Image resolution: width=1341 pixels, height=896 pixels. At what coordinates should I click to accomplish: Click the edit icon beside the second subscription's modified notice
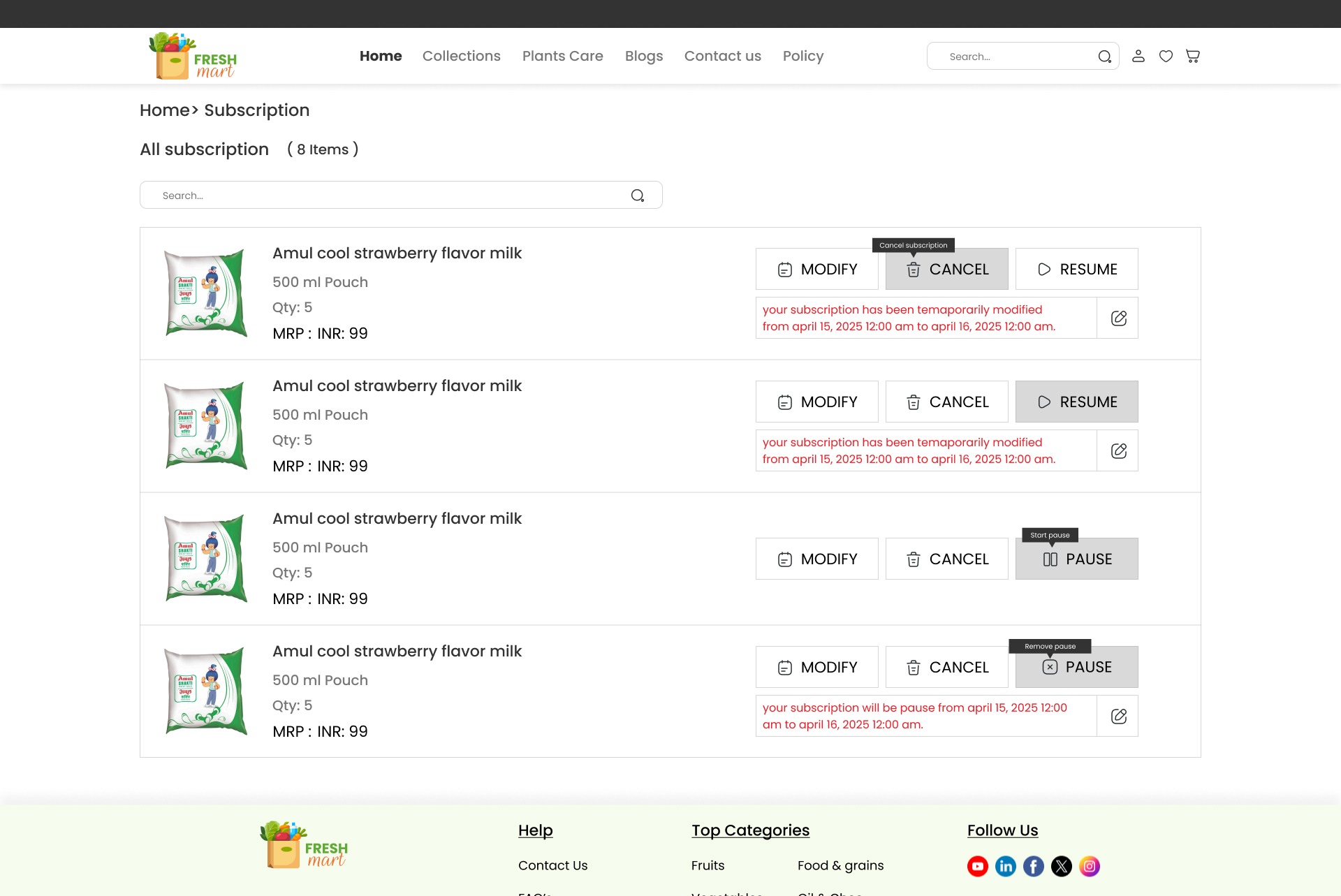[x=1118, y=450]
